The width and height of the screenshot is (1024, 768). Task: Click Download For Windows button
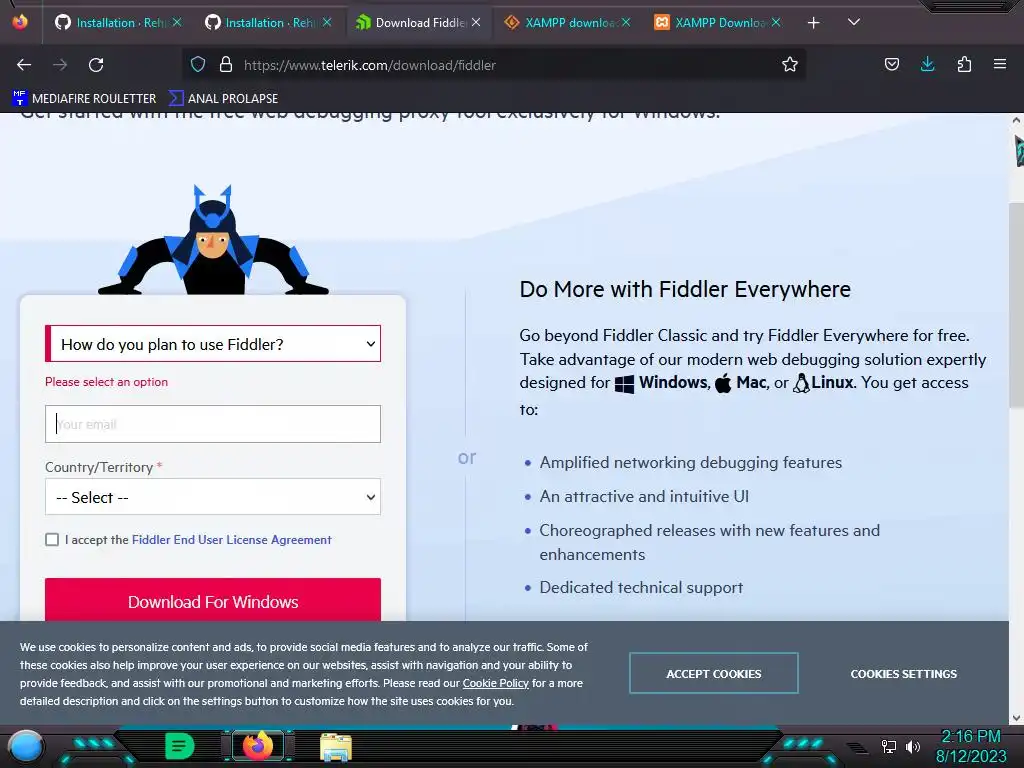click(213, 600)
